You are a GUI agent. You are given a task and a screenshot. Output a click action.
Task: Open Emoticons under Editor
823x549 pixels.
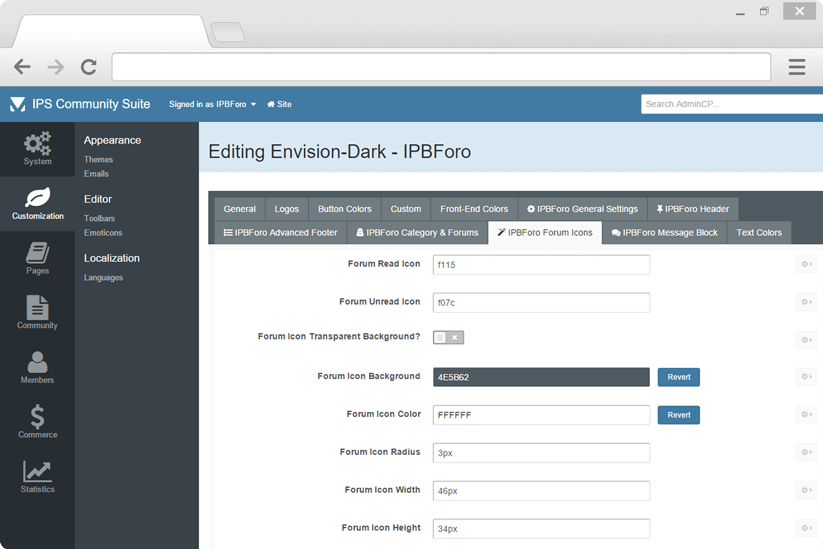tap(103, 233)
